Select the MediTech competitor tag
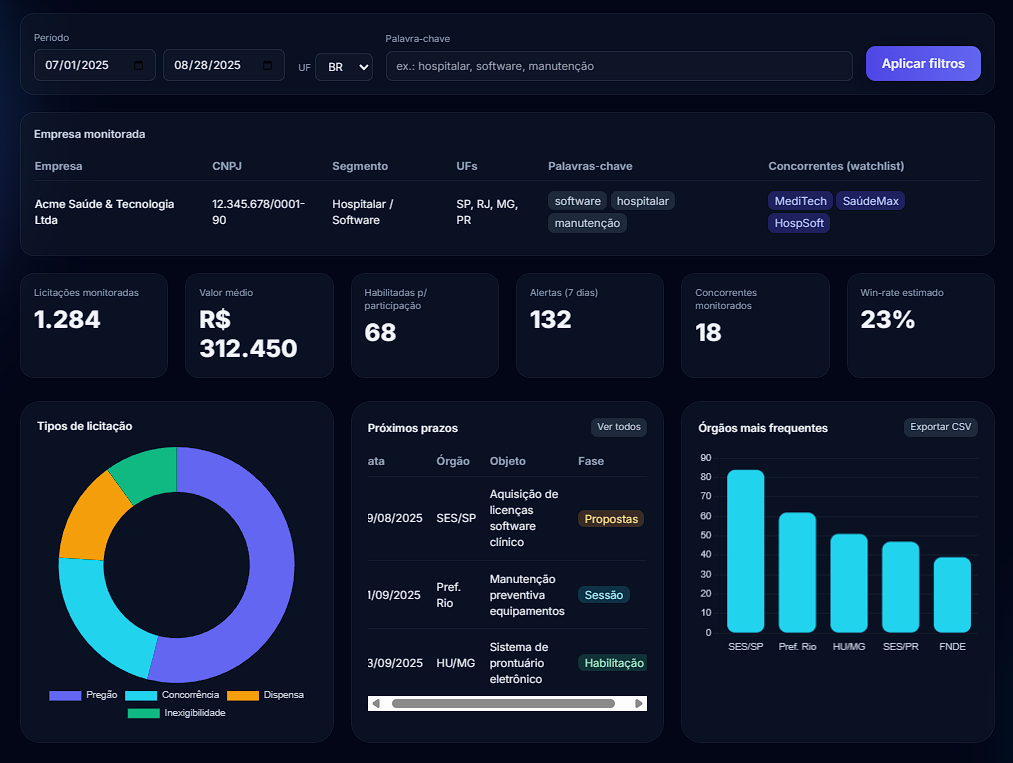 pos(800,201)
